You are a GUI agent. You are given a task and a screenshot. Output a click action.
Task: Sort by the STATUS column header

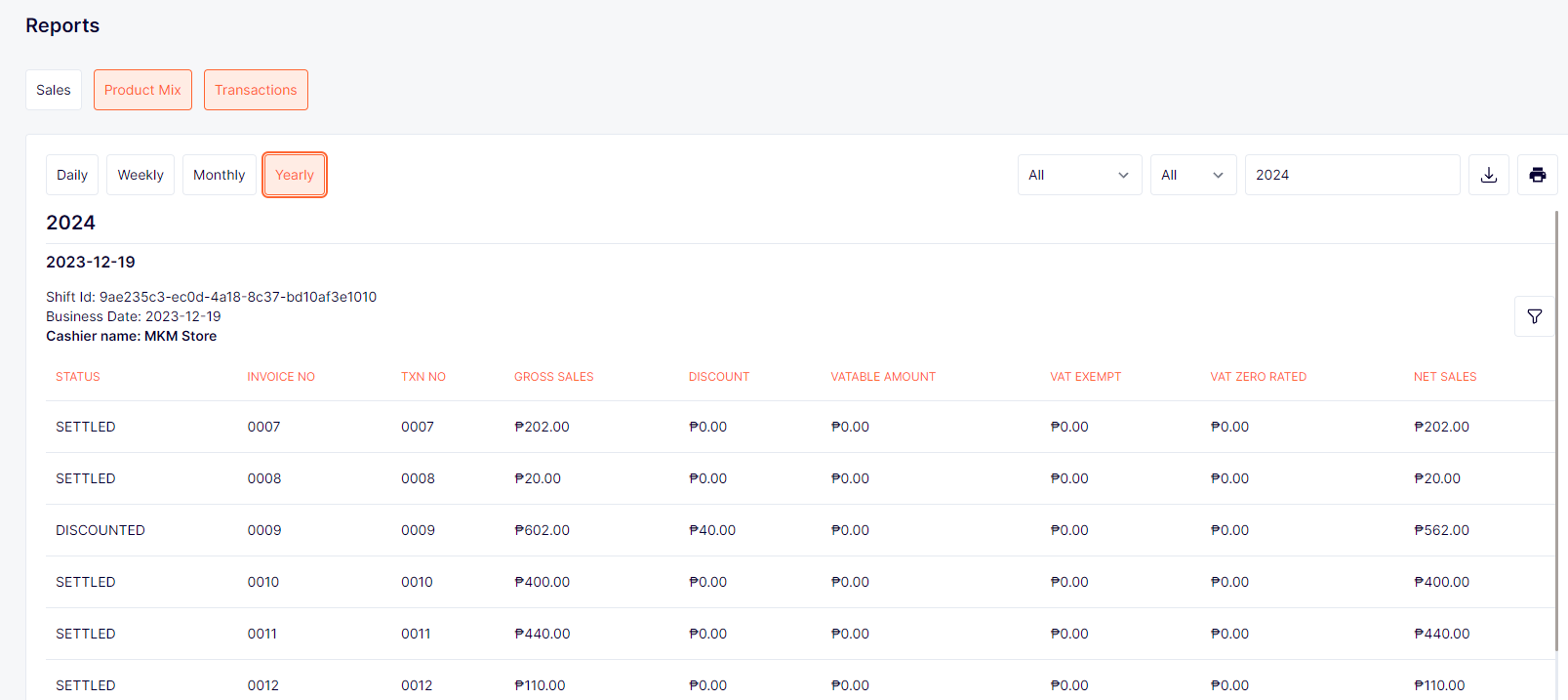pos(78,377)
